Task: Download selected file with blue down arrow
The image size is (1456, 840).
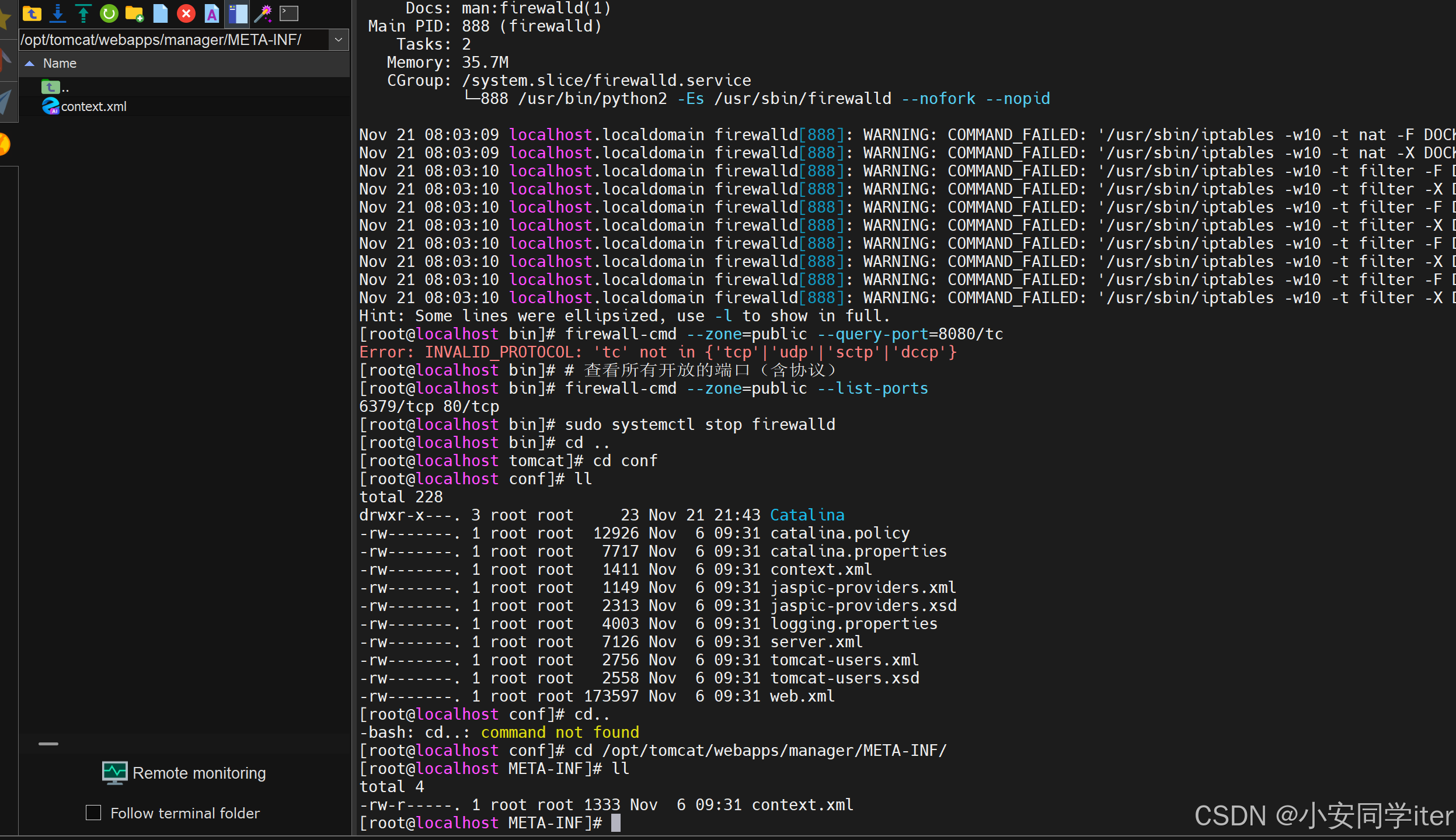Action: tap(58, 13)
